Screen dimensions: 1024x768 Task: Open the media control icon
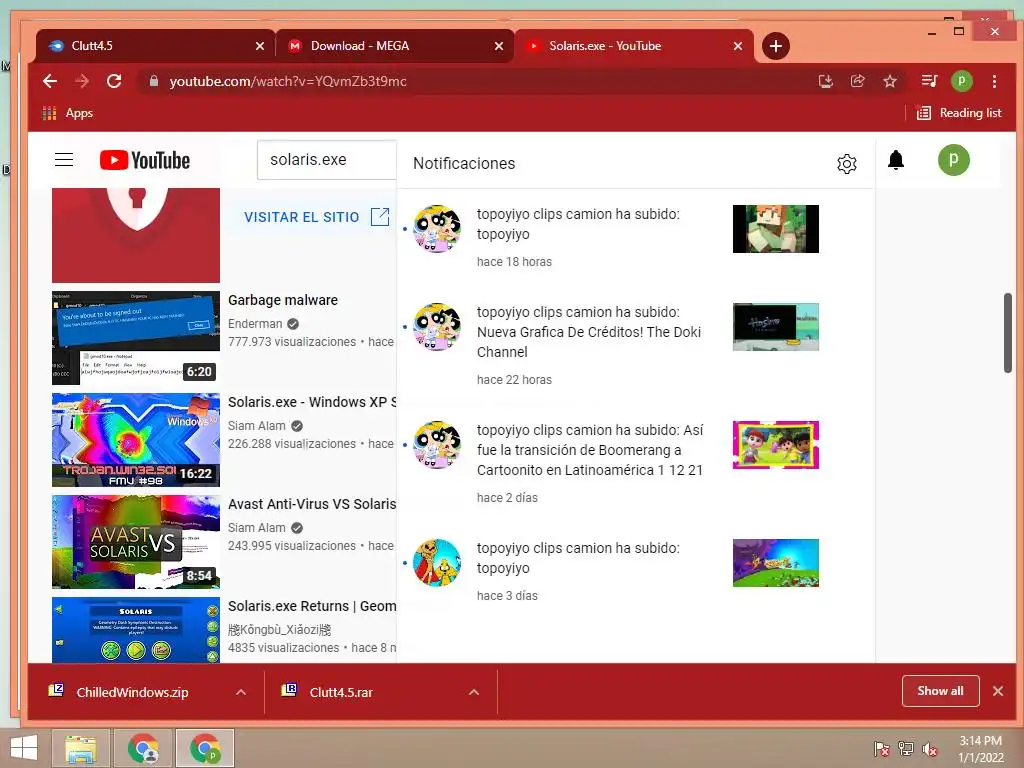929,81
